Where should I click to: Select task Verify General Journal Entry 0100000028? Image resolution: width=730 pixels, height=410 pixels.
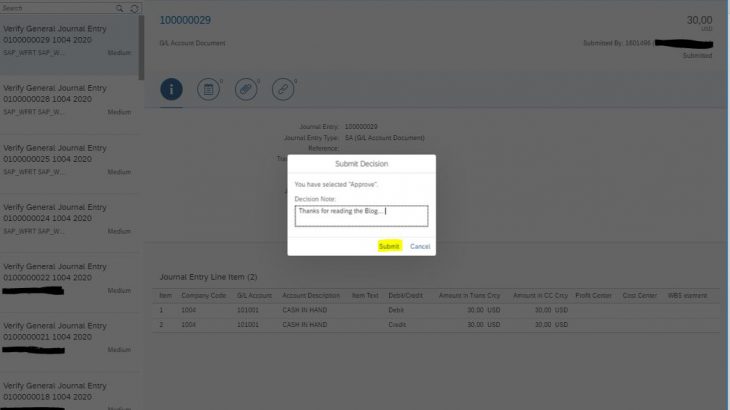(x=69, y=105)
